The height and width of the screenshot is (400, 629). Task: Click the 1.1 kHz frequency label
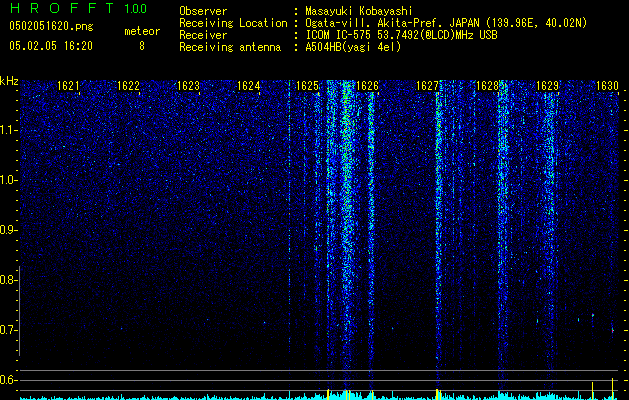click(x=8, y=130)
